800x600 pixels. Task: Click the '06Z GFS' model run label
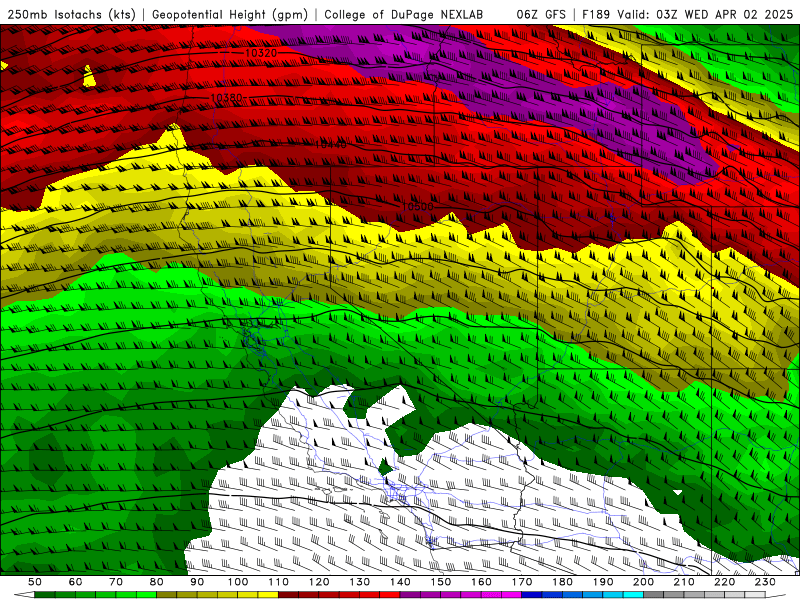(541, 15)
